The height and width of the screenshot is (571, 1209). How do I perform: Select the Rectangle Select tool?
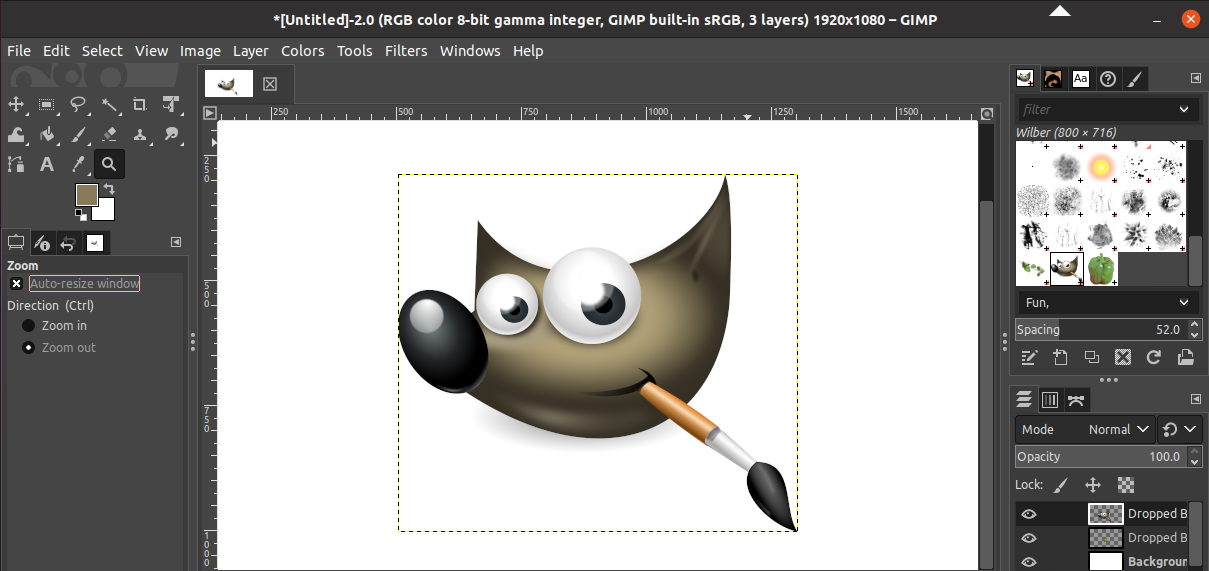click(x=47, y=104)
